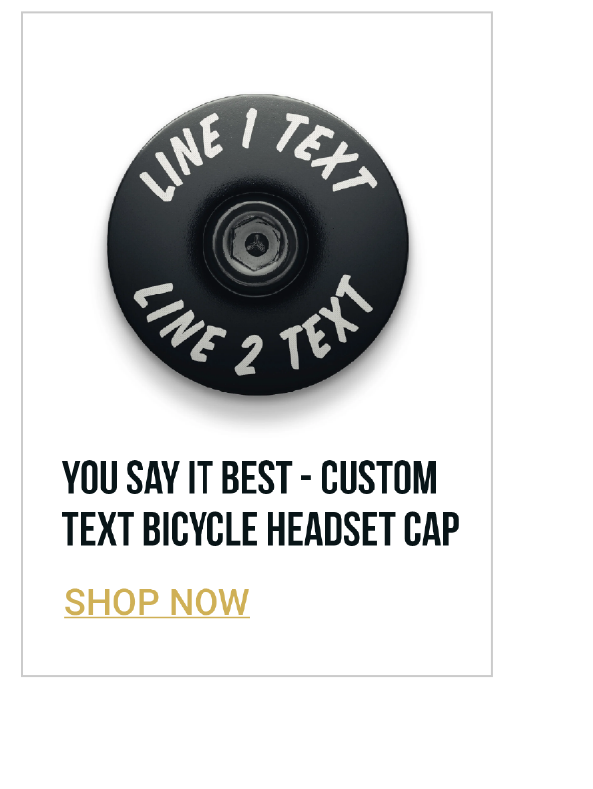
Task: Click the dash between BEST and CUSTOM
Action: click(x=307, y=479)
